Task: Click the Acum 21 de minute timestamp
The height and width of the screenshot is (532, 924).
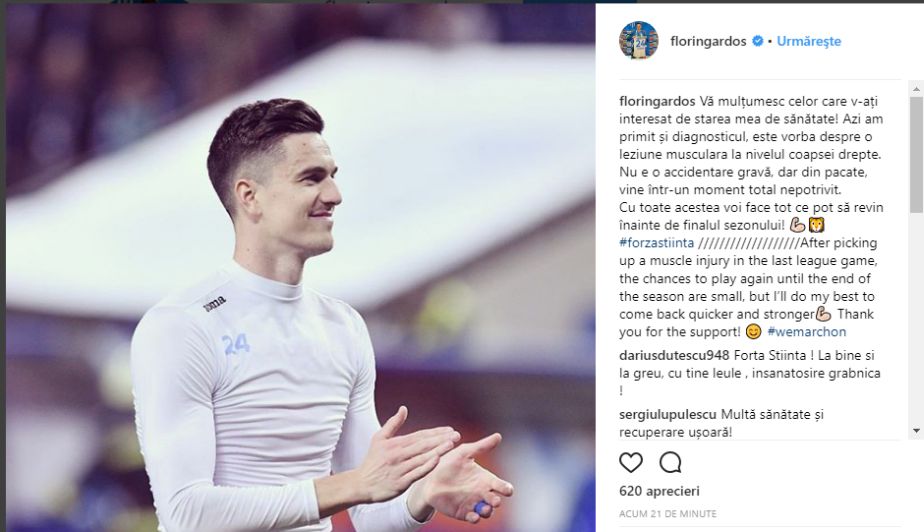Action: pos(668,514)
